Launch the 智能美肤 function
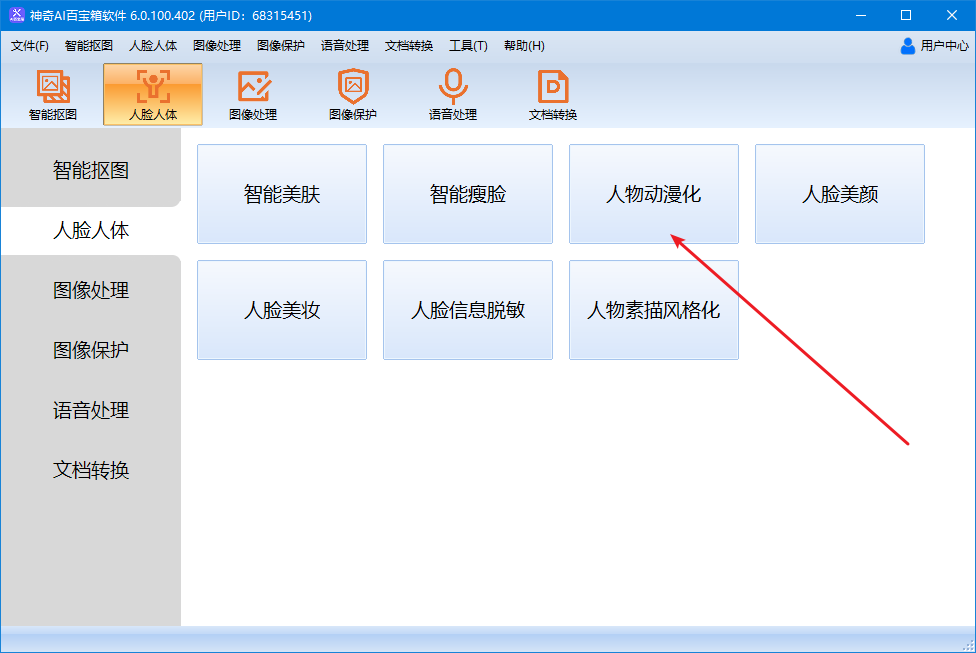This screenshot has height=653, width=976. tap(282, 194)
